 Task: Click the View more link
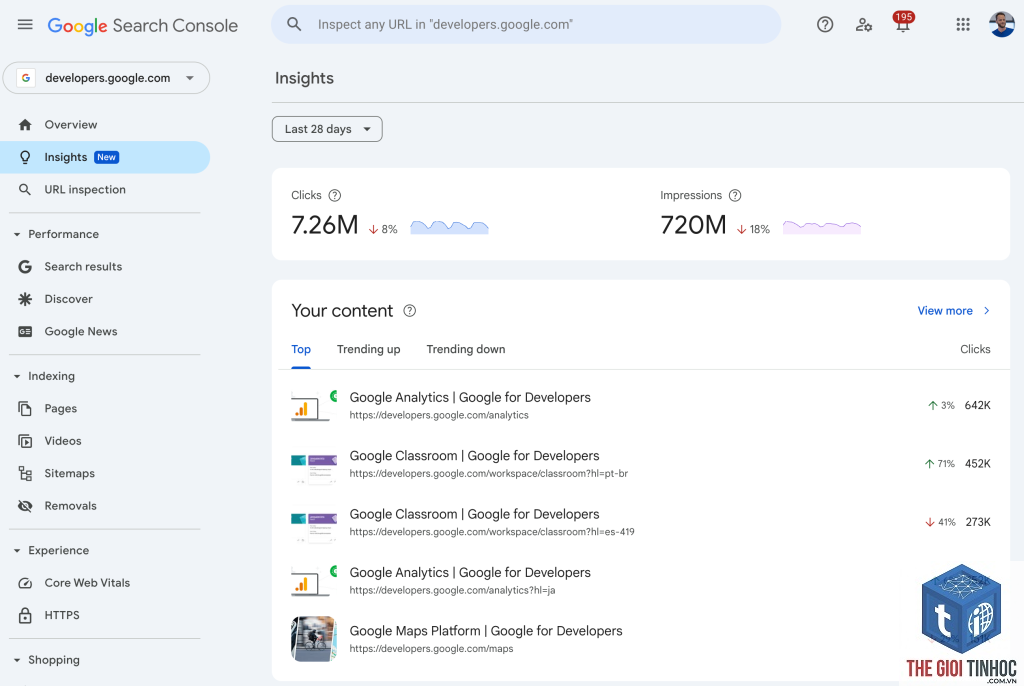[x=953, y=311]
